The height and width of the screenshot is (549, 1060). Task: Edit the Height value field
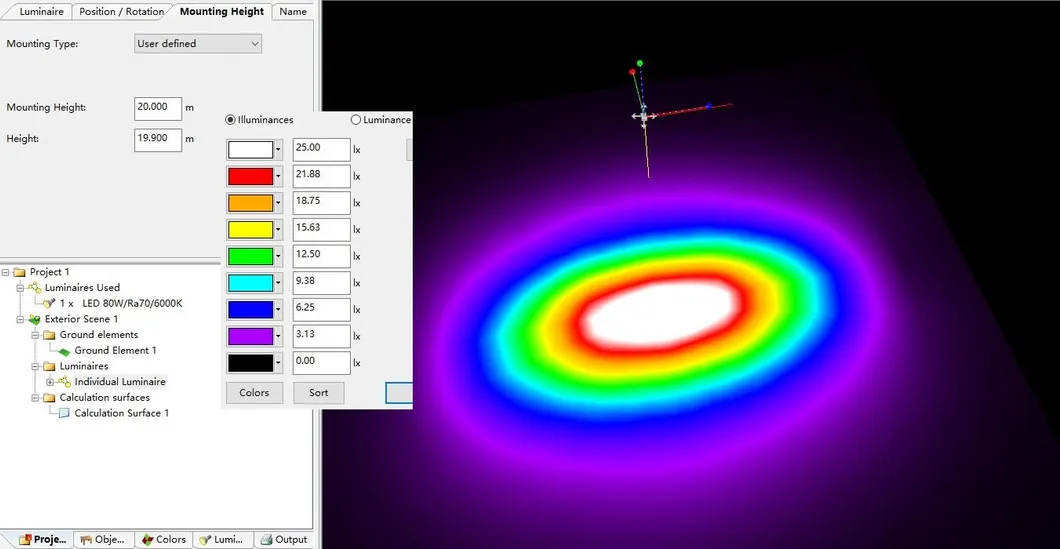click(158, 139)
